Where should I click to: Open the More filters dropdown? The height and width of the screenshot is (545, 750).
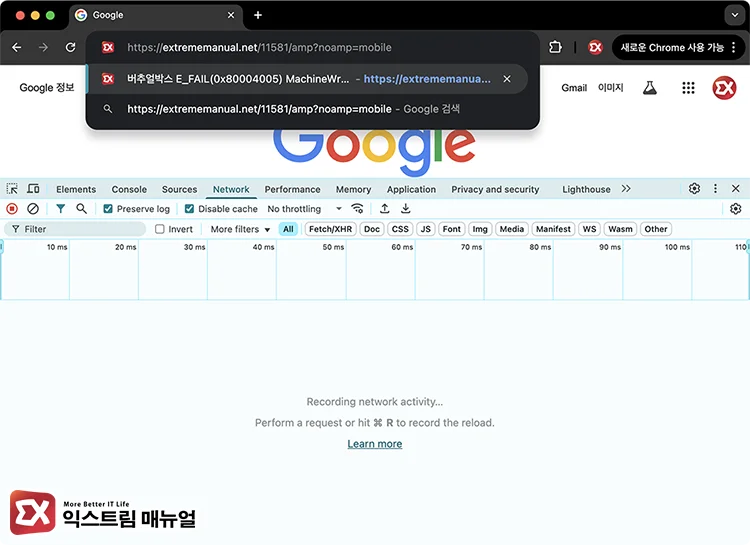coord(240,229)
